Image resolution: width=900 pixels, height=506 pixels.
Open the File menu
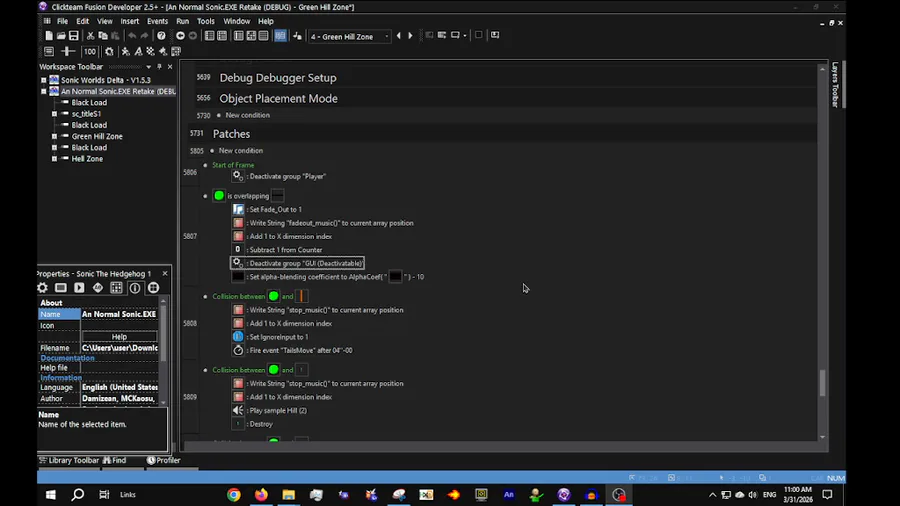[62, 21]
